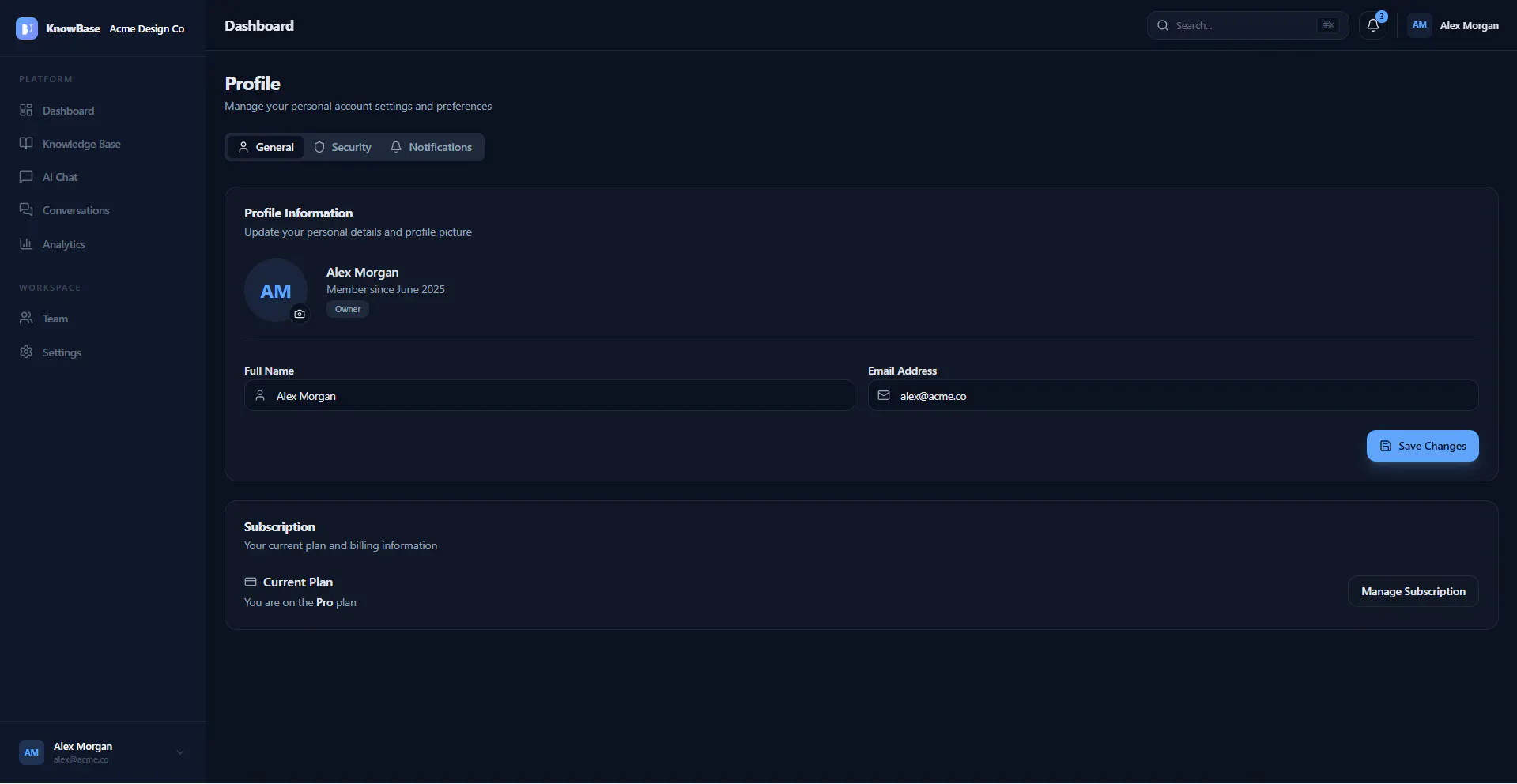Click the Dashboard title in top bar
This screenshot has height=784, width=1517.
[259, 25]
